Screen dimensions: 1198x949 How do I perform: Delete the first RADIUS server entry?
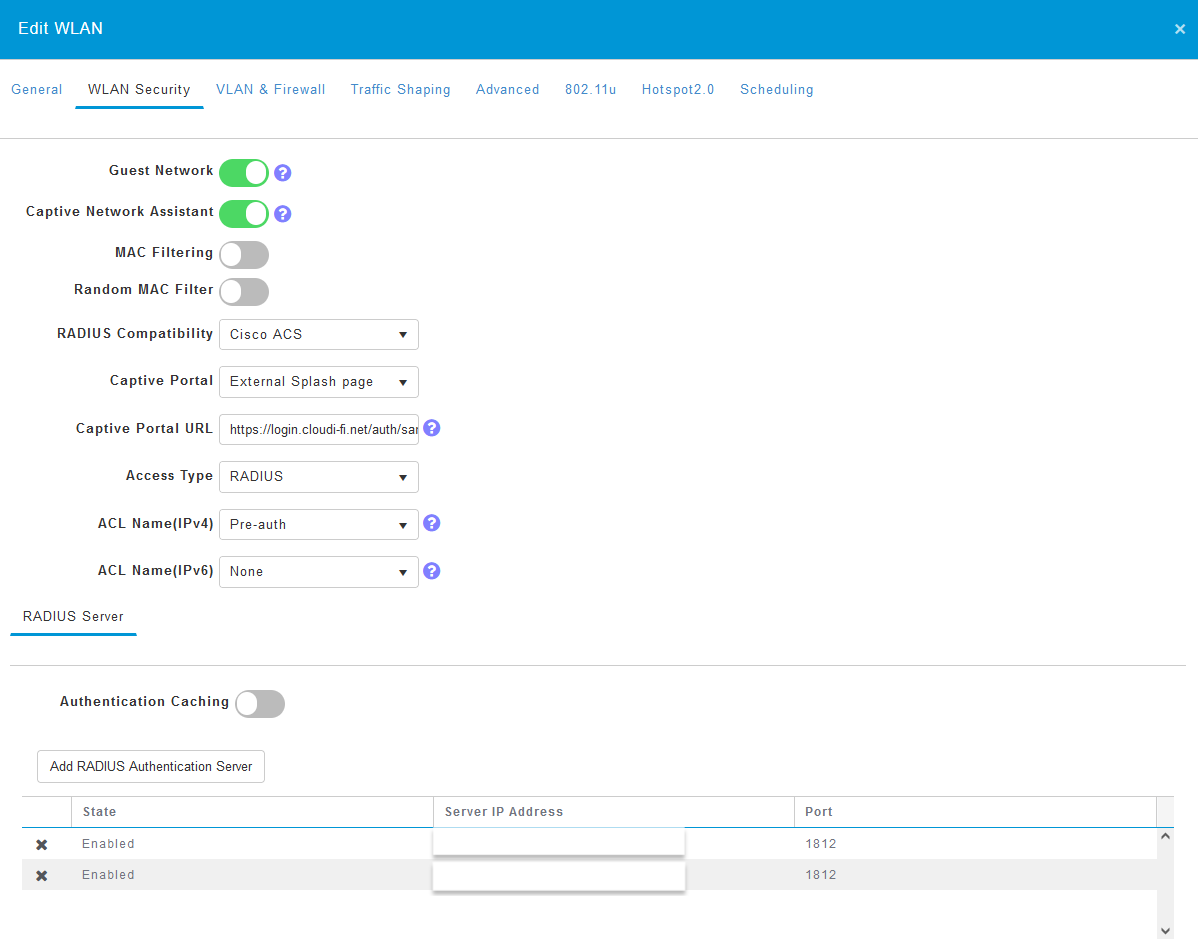[41, 844]
